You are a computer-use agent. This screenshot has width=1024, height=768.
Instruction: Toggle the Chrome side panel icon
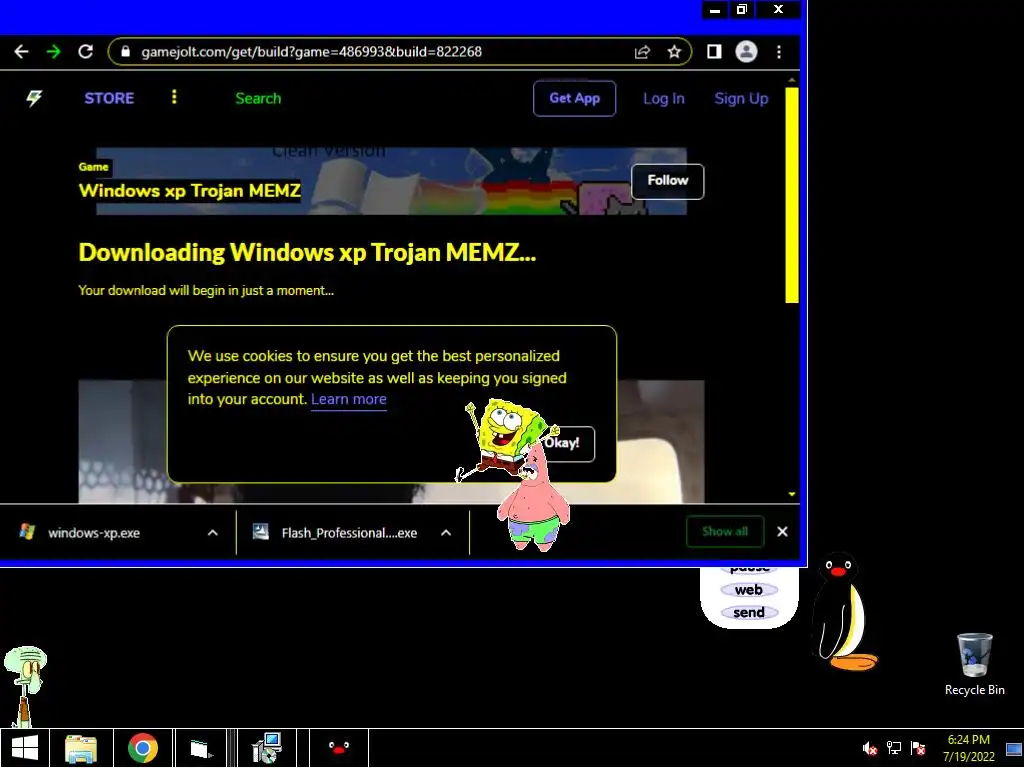point(714,52)
